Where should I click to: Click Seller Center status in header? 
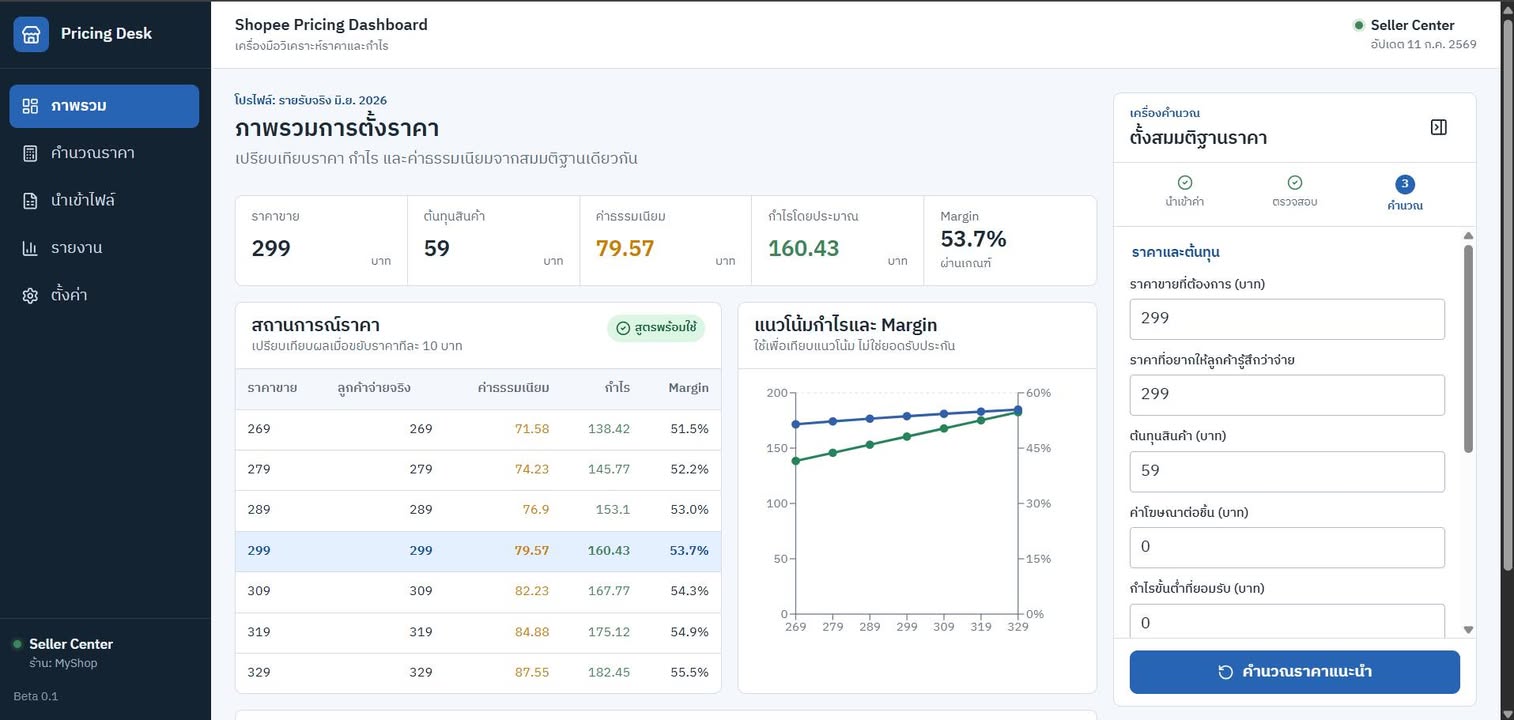pos(1404,25)
